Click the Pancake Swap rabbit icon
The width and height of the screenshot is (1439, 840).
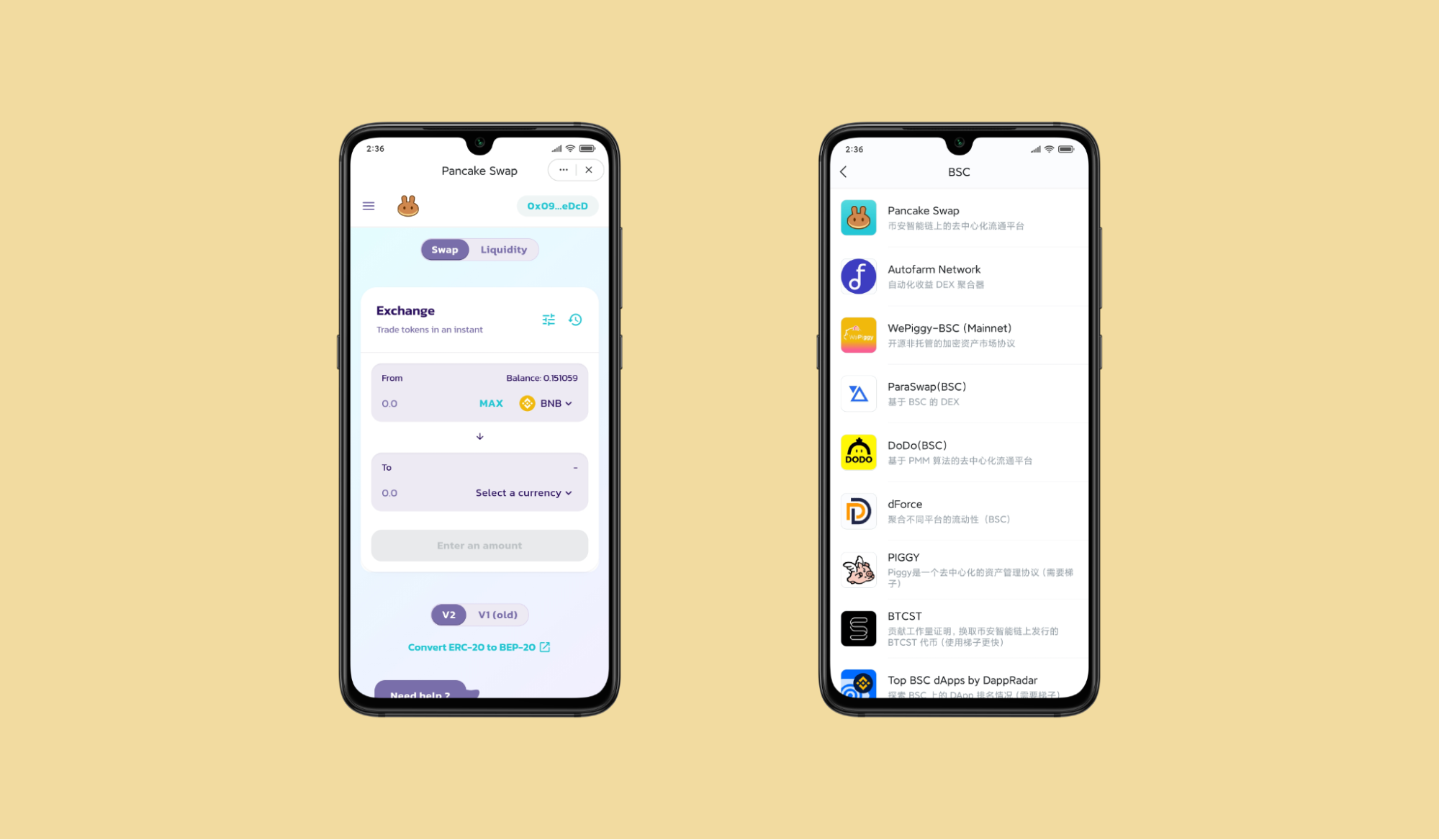[x=406, y=206]
